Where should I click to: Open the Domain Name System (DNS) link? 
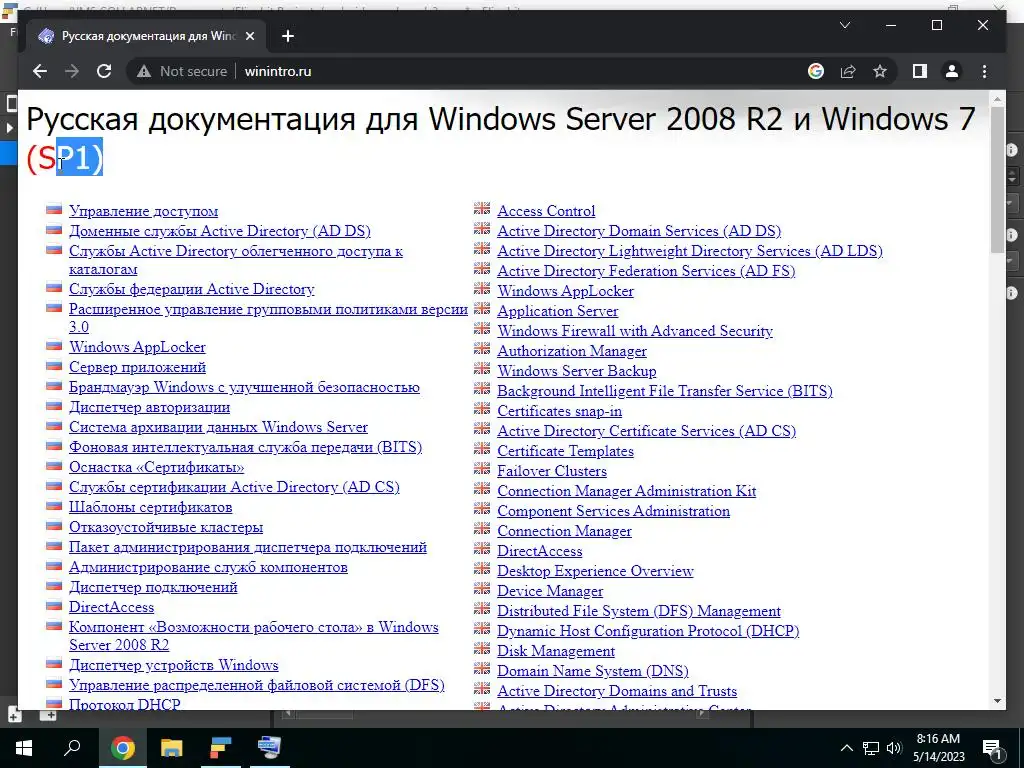tap(593, 671)
